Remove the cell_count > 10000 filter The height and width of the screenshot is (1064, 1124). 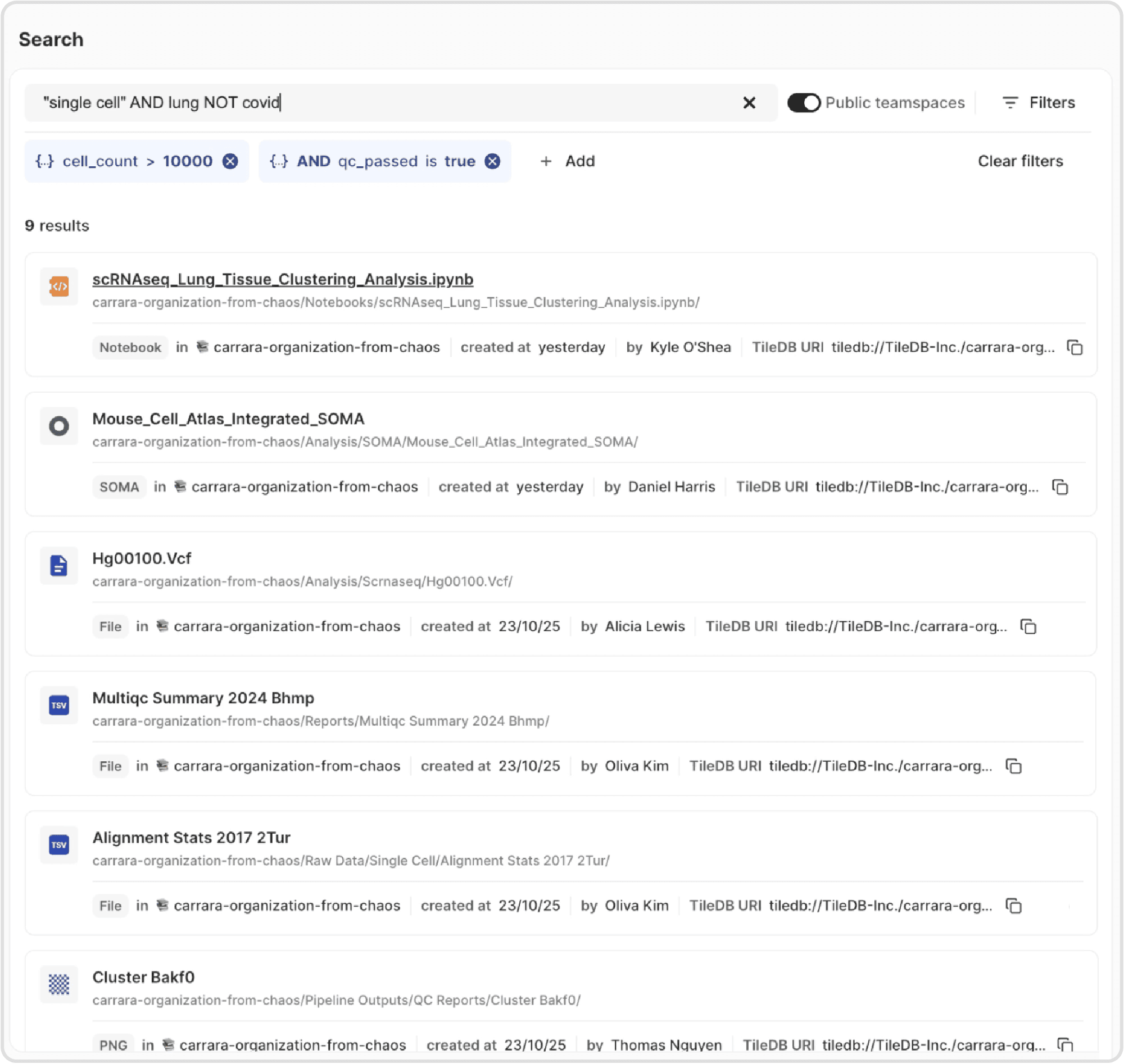(x=230, y=161)
